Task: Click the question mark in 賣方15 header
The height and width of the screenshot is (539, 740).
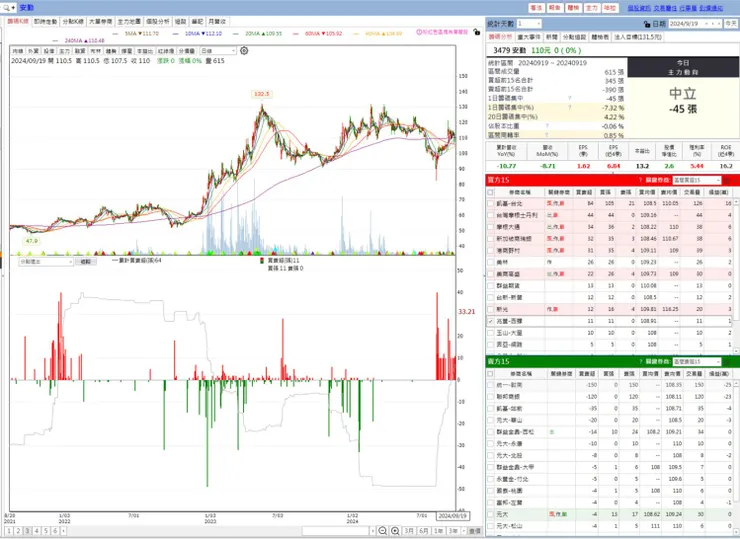Action: (x=640, y=362)
